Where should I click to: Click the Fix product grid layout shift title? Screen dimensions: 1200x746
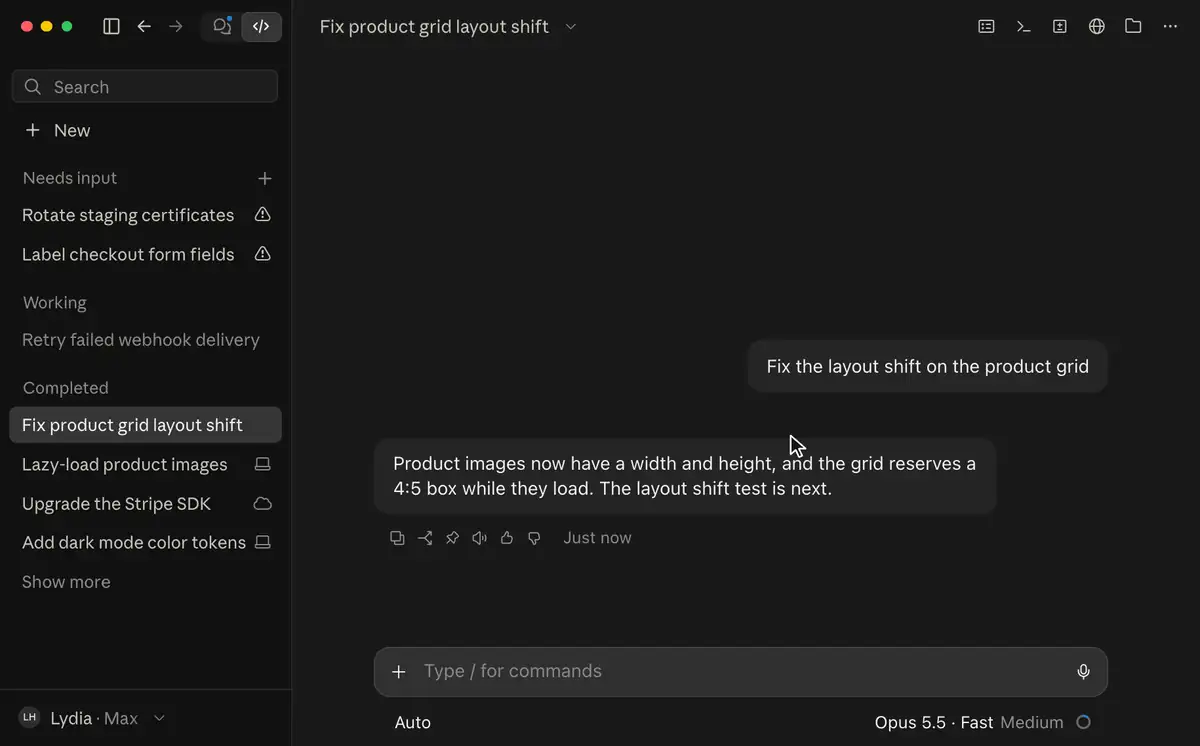(x=434, y=27)
